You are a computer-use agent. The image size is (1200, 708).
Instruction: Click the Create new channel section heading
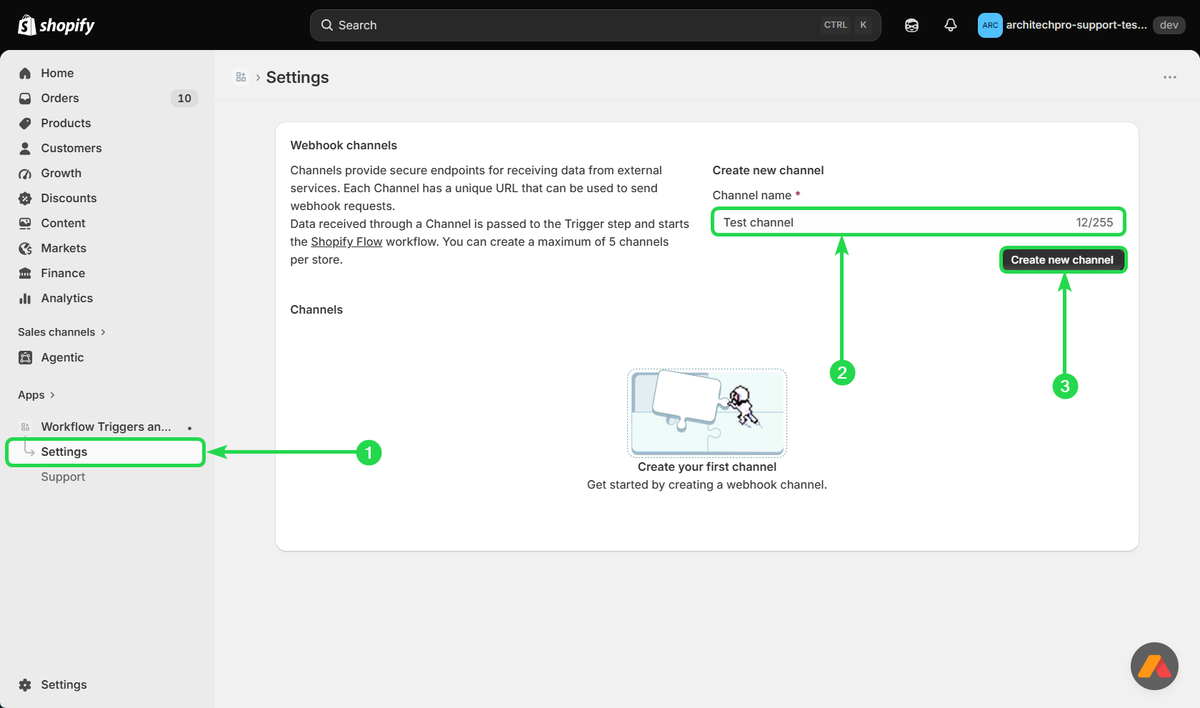pos(768,171)
